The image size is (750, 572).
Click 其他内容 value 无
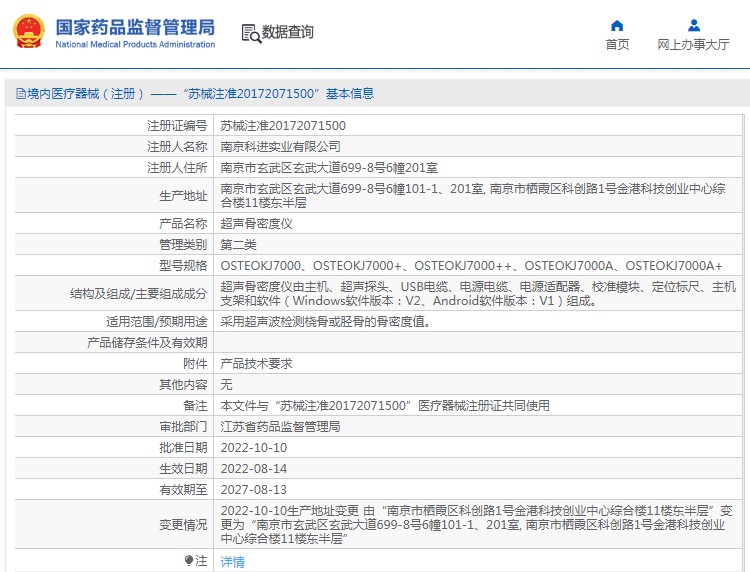[226, 385]
